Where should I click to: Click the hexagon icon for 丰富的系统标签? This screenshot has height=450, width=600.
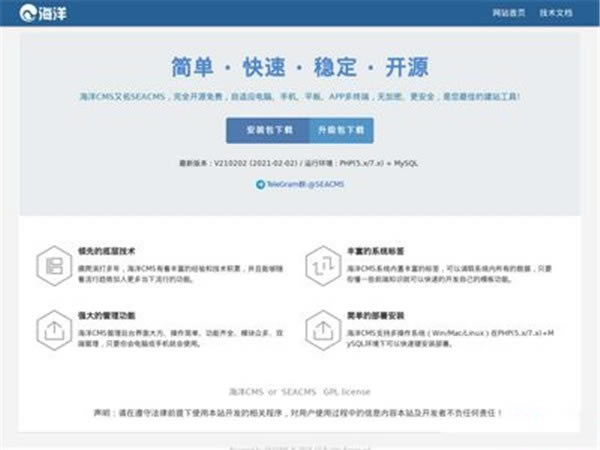(x=323, y=266)
